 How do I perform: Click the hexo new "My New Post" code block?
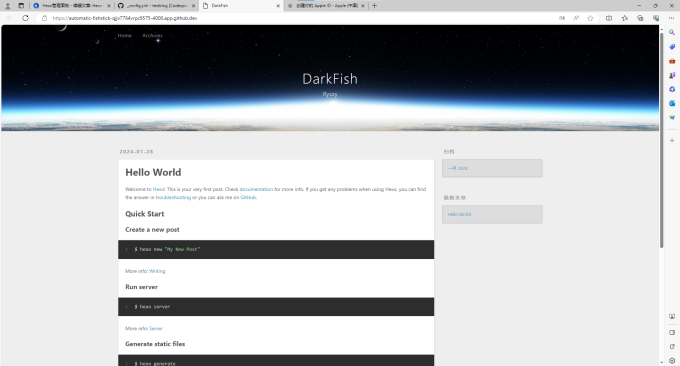(x=276, y=249)
